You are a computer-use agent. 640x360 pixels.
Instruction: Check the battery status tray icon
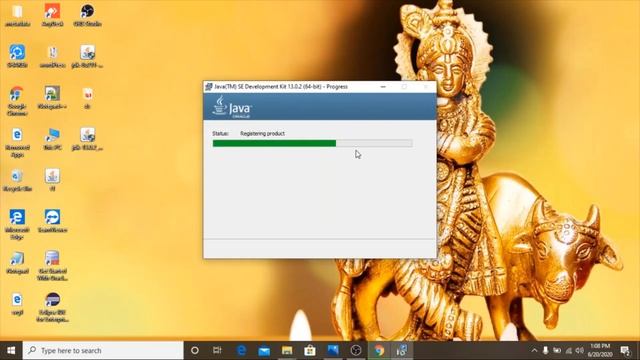click(x=557, y=350)
